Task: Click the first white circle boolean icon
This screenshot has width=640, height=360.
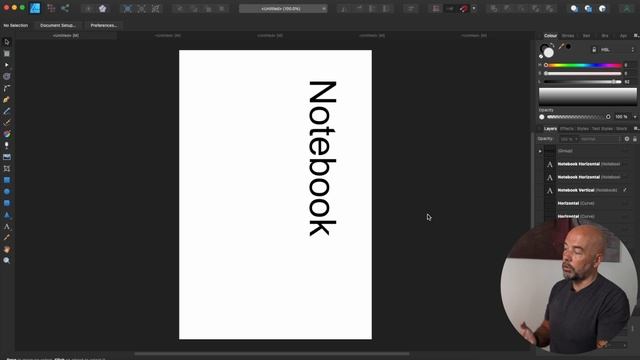Action: [x=574, y=9]
